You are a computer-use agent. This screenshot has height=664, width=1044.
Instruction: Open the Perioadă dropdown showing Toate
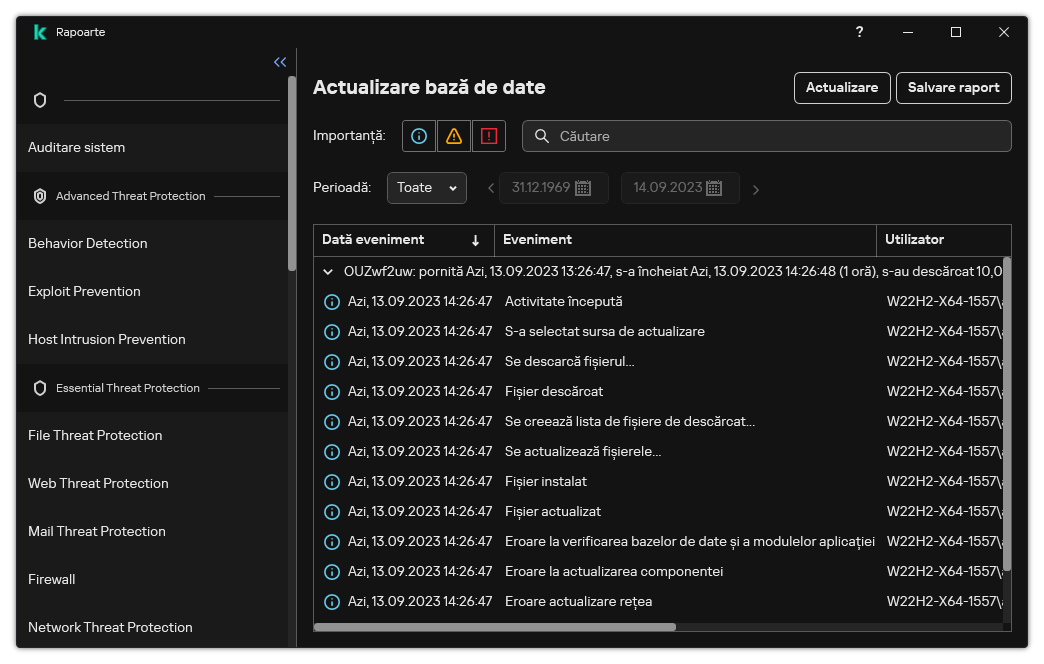pyautogui.click(x=426, y=188)
